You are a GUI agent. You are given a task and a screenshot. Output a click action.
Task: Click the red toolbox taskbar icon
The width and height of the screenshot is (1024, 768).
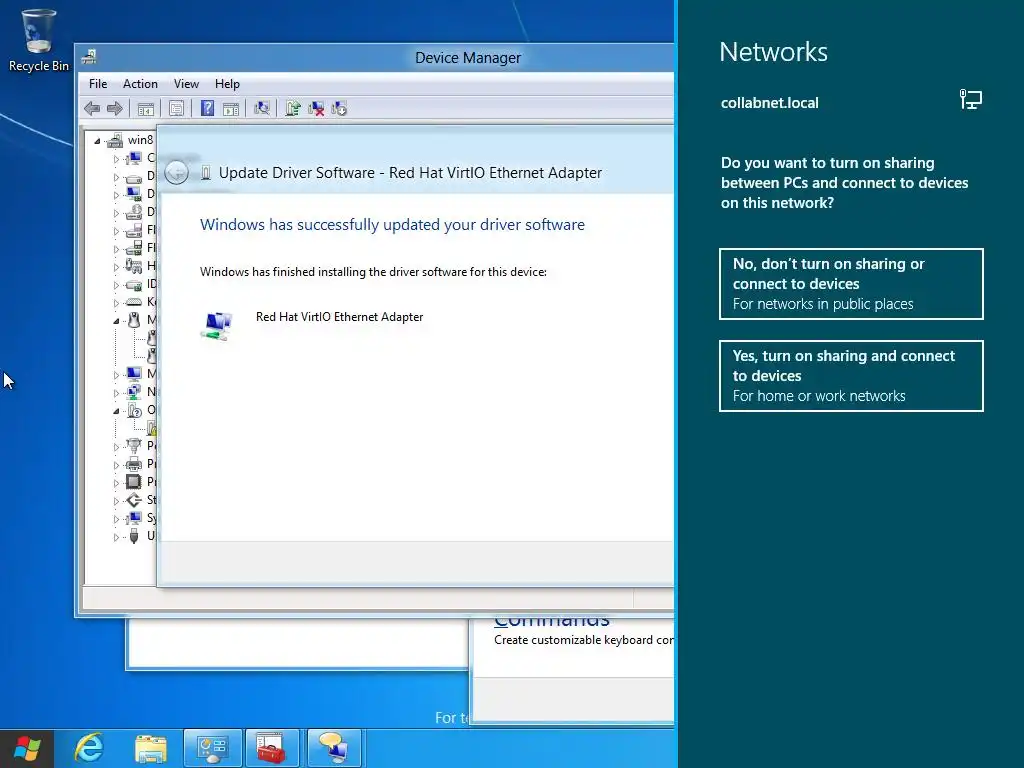271,748
